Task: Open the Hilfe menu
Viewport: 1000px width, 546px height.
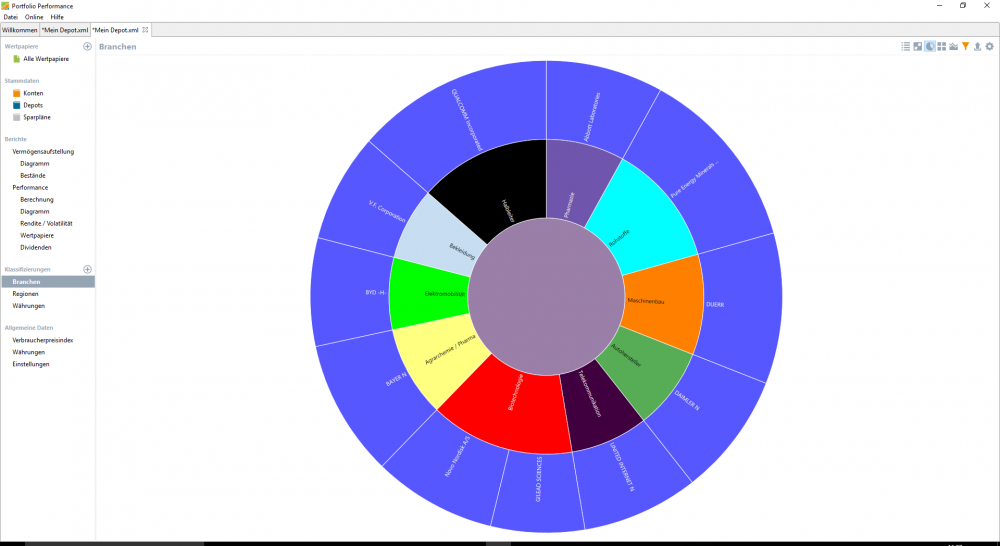Action: click(57, 17)
